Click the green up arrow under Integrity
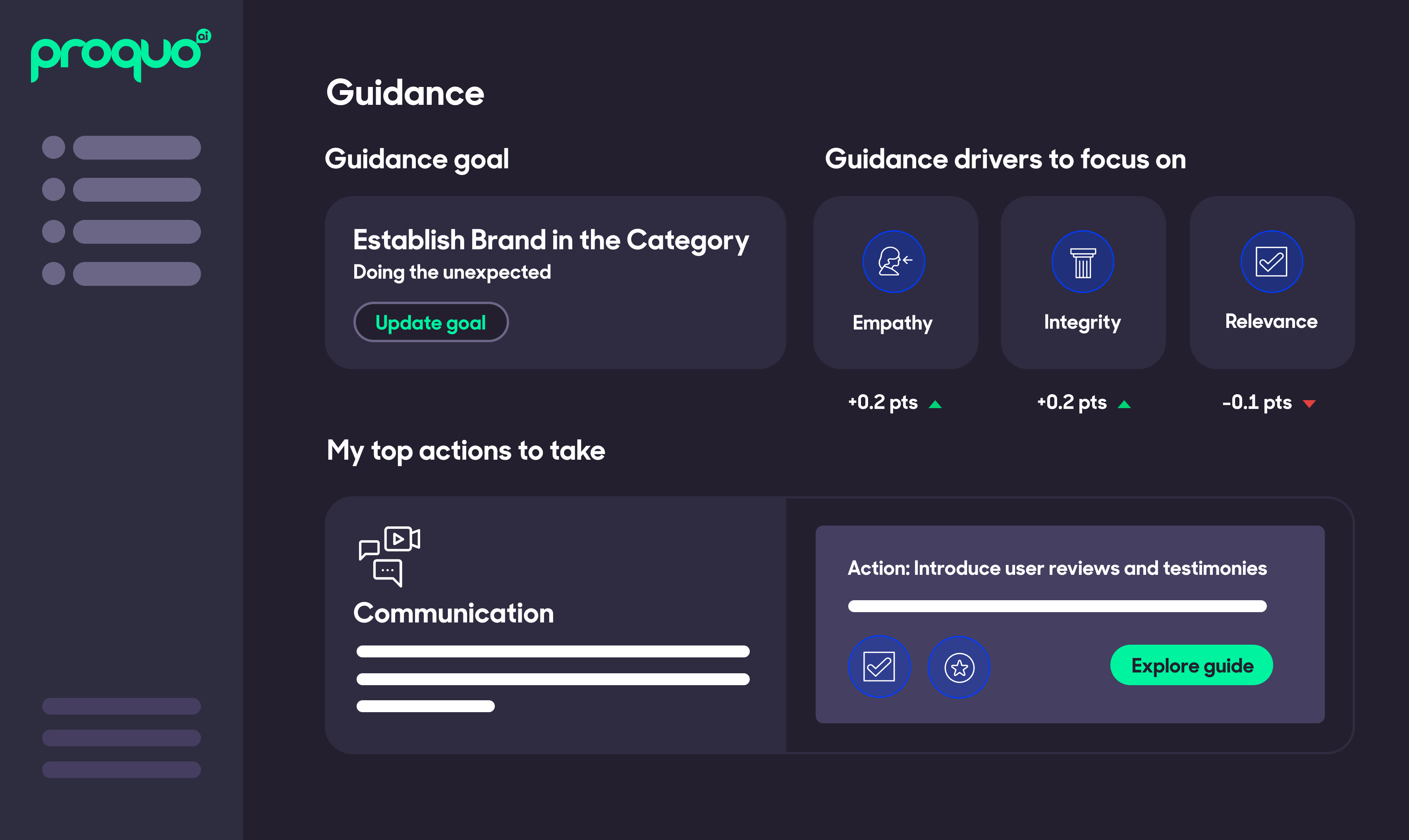The height and width of the screenshot is (840, 1409). click(1124, 404)
